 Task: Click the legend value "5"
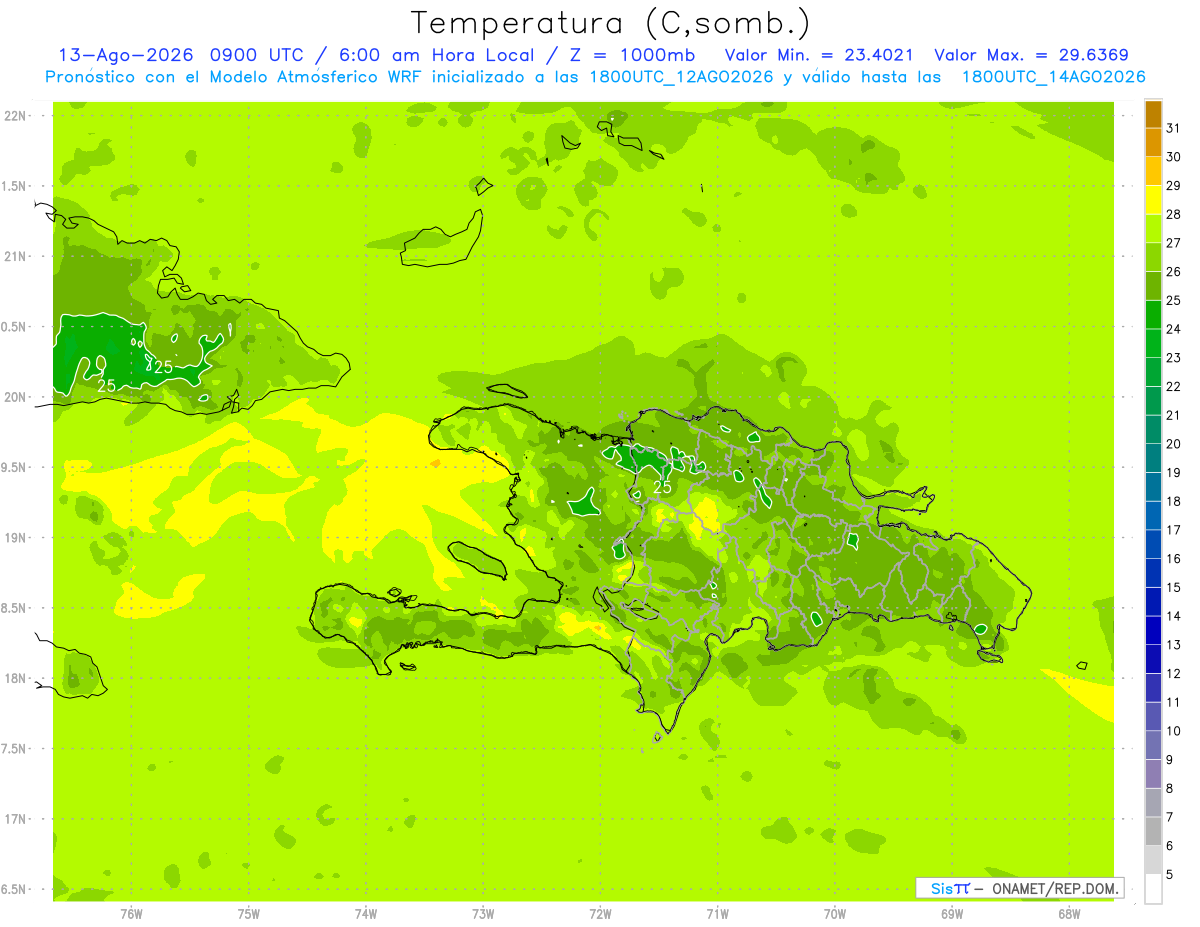point(1170,875)
